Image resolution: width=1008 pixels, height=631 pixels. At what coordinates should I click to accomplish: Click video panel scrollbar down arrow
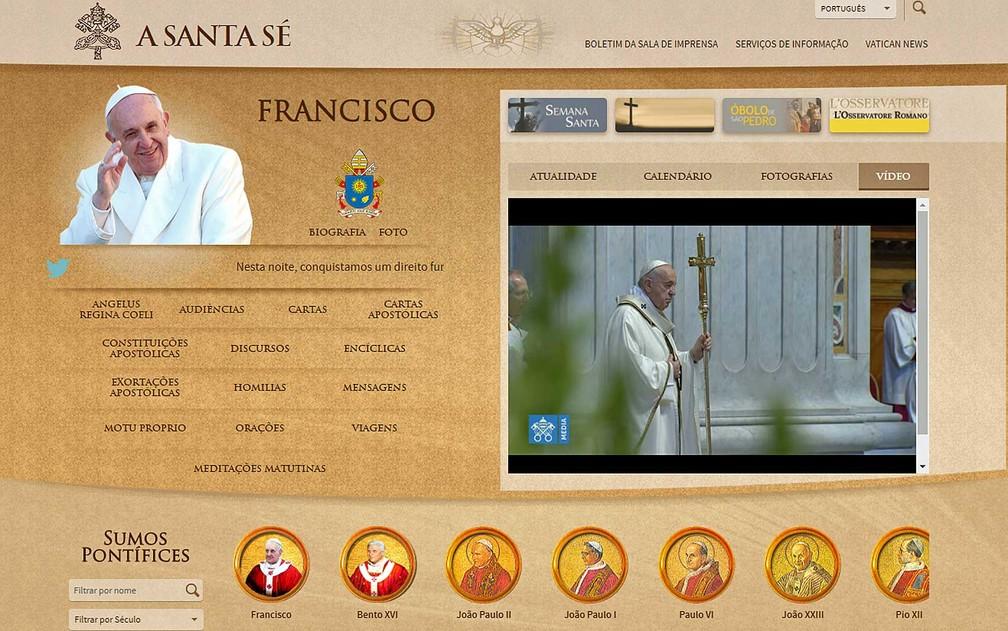point(922,467)
